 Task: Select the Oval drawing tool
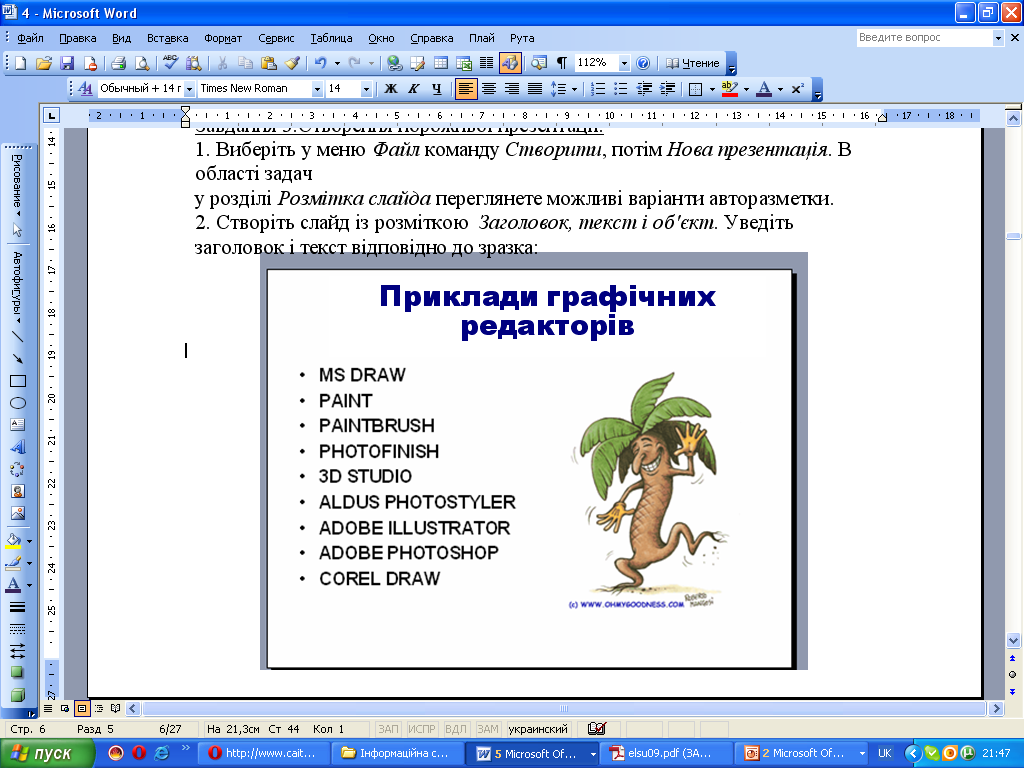coord(18,403)
